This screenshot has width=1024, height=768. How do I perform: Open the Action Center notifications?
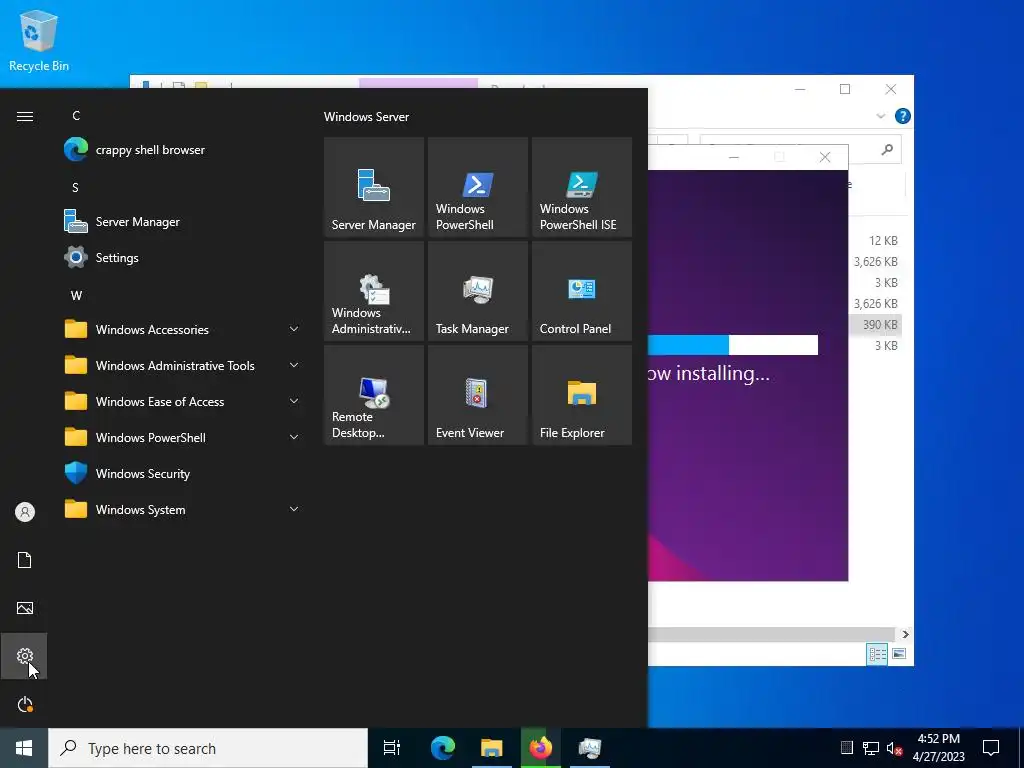(991, 748)
